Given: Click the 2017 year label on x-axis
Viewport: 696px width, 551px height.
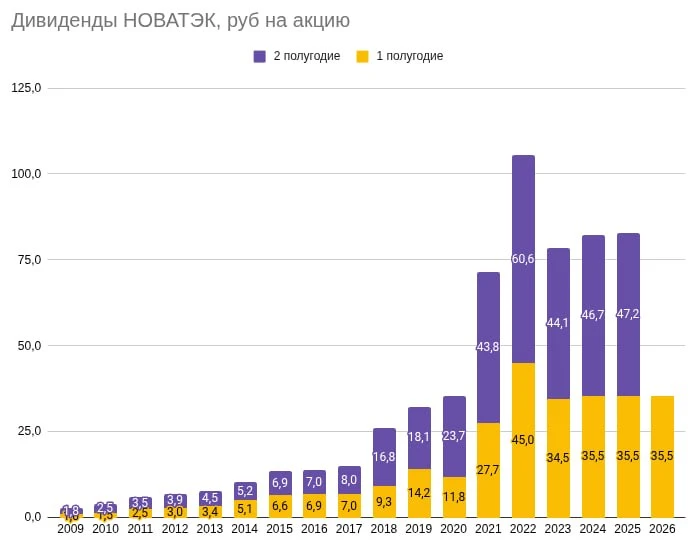Looking at the screenshot, I should click(349, 529).
